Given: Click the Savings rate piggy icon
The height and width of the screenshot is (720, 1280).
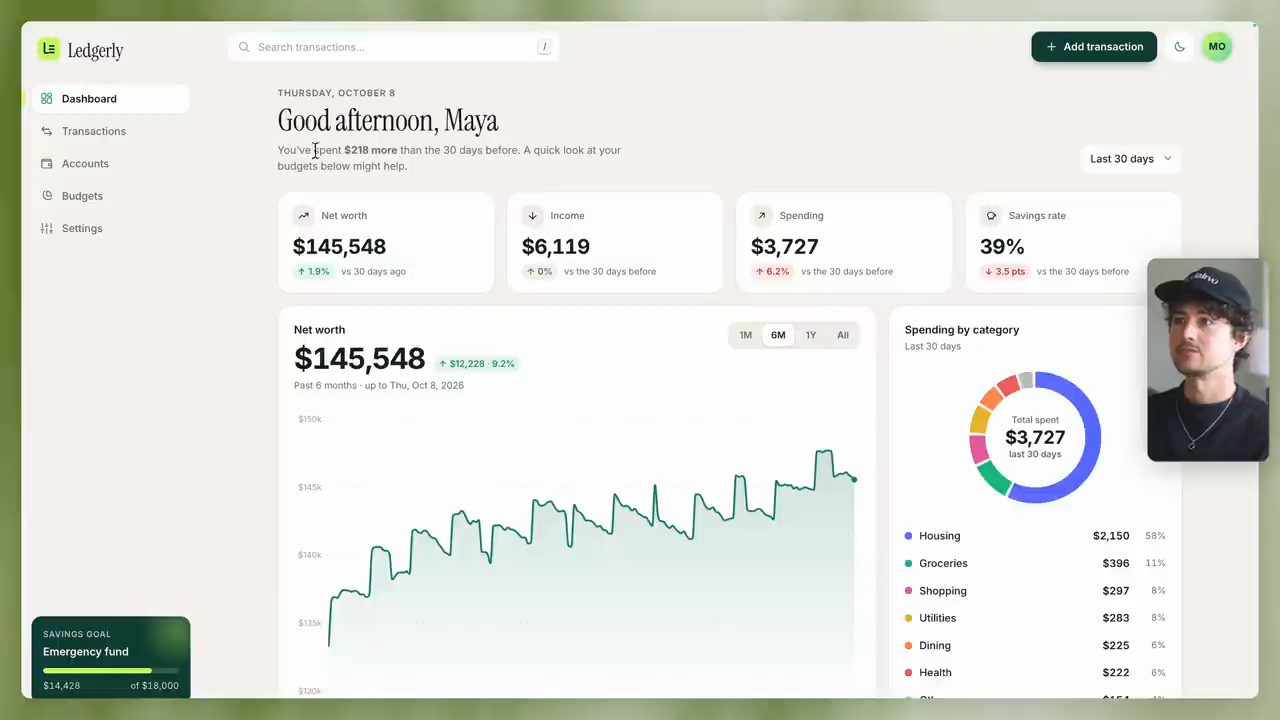Looking at the screenshot, I should pos(991,215).
